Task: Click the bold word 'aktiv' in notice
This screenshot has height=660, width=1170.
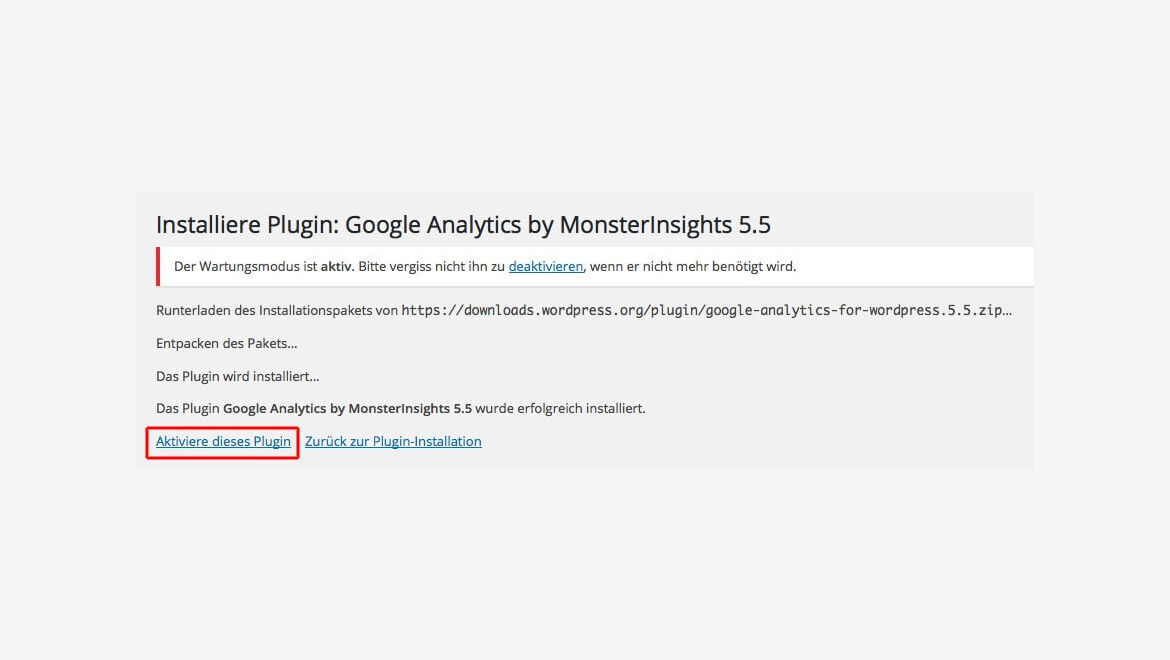Action: [x=336, y=266]
